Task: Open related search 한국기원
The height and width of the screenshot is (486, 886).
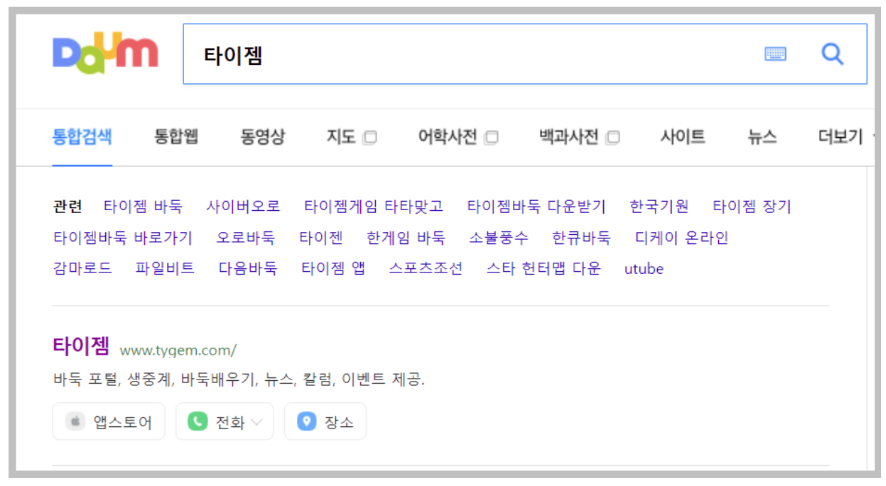Action: (659, 206)
